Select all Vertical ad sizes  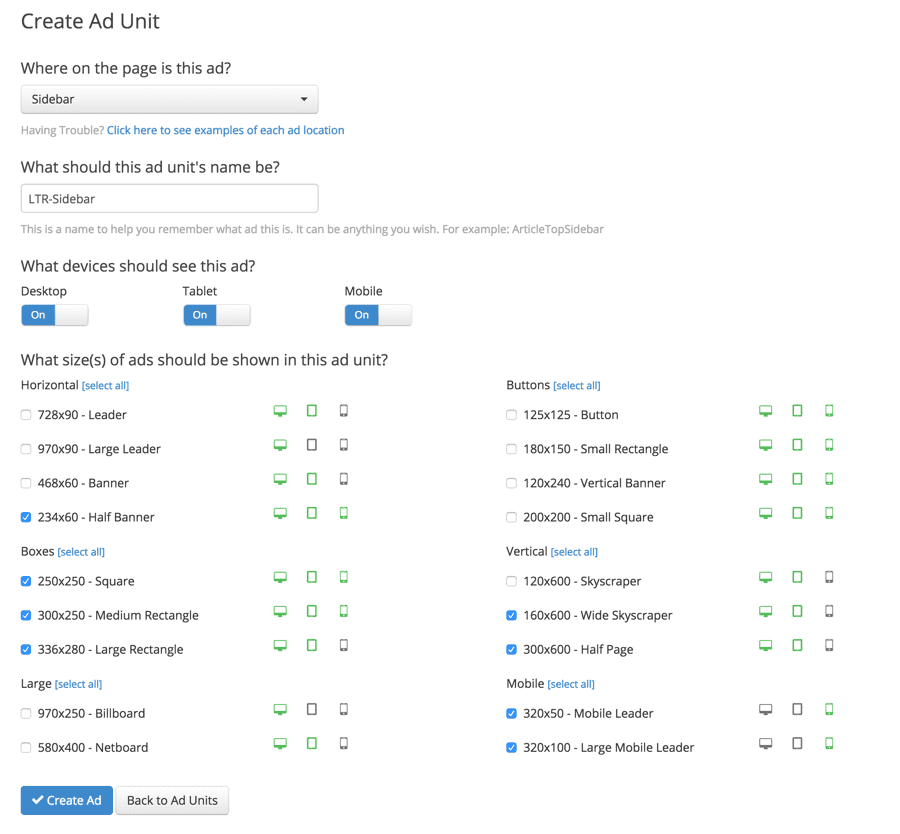tap(574, 552)
